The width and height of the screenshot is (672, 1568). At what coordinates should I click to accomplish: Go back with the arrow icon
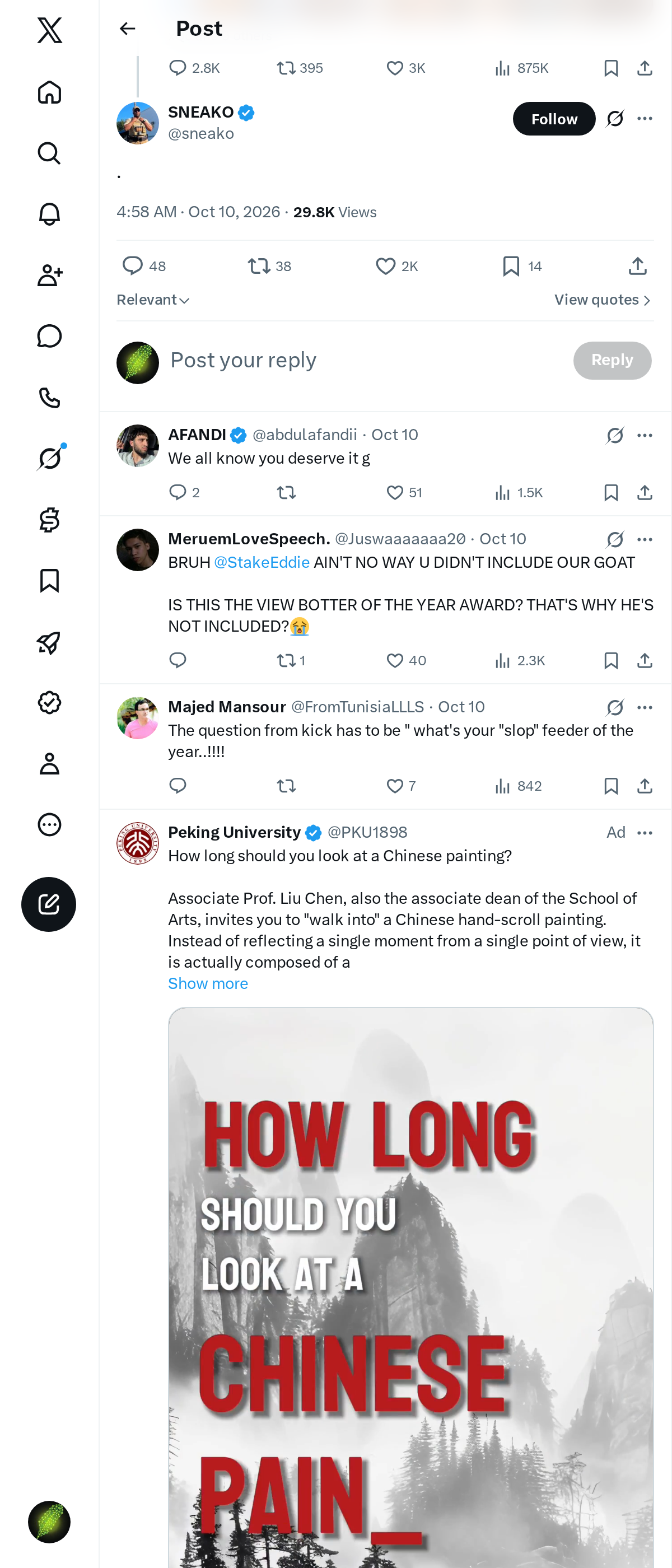click(127, 29)
